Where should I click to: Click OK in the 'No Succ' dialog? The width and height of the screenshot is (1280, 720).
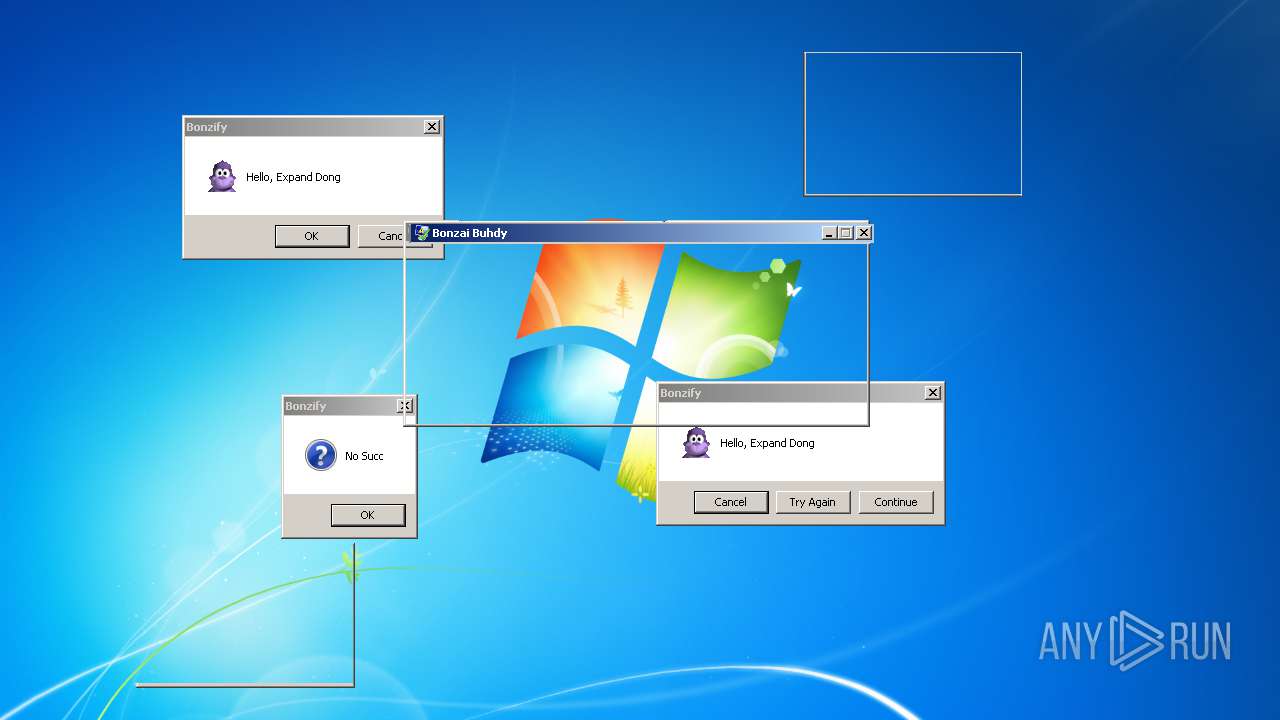(368, 515)
